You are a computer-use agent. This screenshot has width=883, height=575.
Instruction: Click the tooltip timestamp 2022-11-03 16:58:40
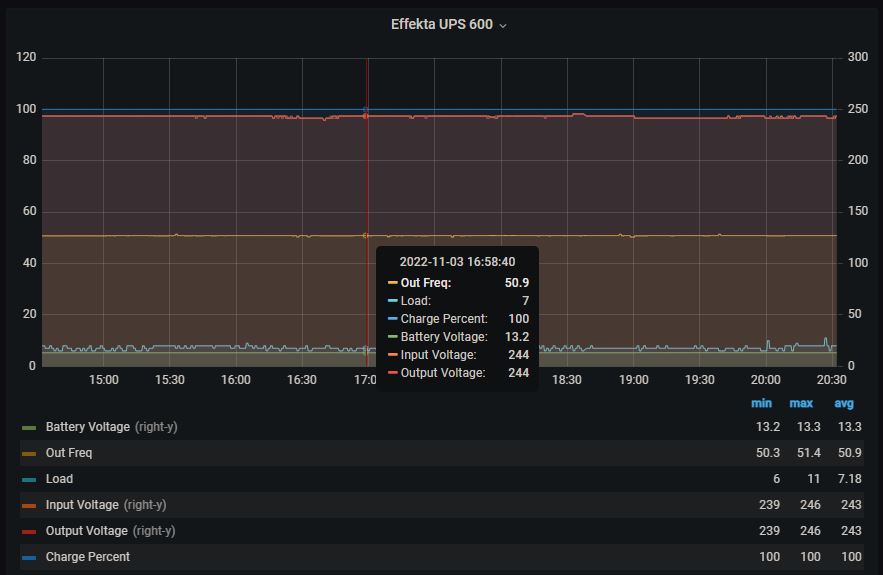(457, 262)
